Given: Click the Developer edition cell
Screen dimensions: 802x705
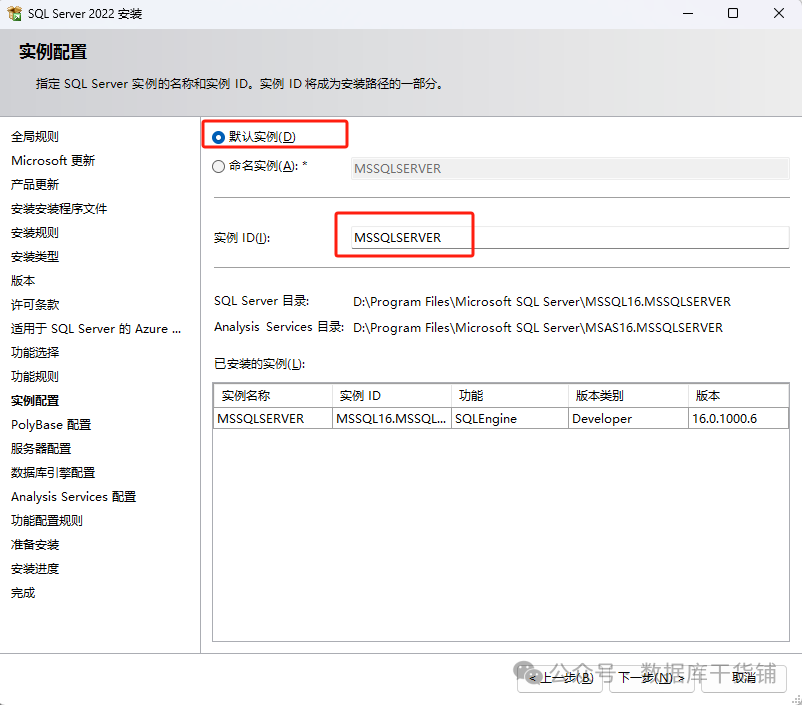Looking at the screenshot, I should pos(629,418).
